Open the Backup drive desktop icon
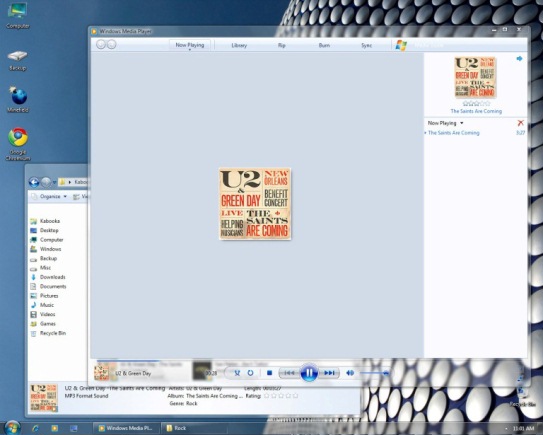This screenshot has height=435, width=543. [x=17, y=61]
